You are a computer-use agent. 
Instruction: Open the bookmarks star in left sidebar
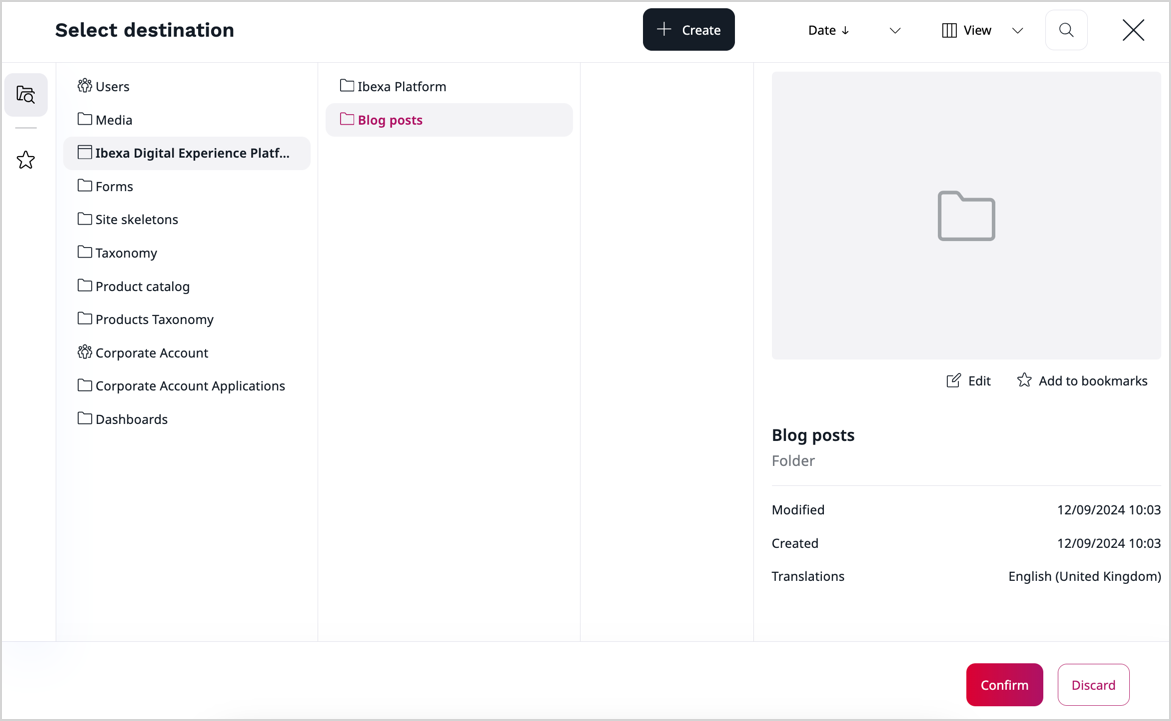click(x=26, y=160)
